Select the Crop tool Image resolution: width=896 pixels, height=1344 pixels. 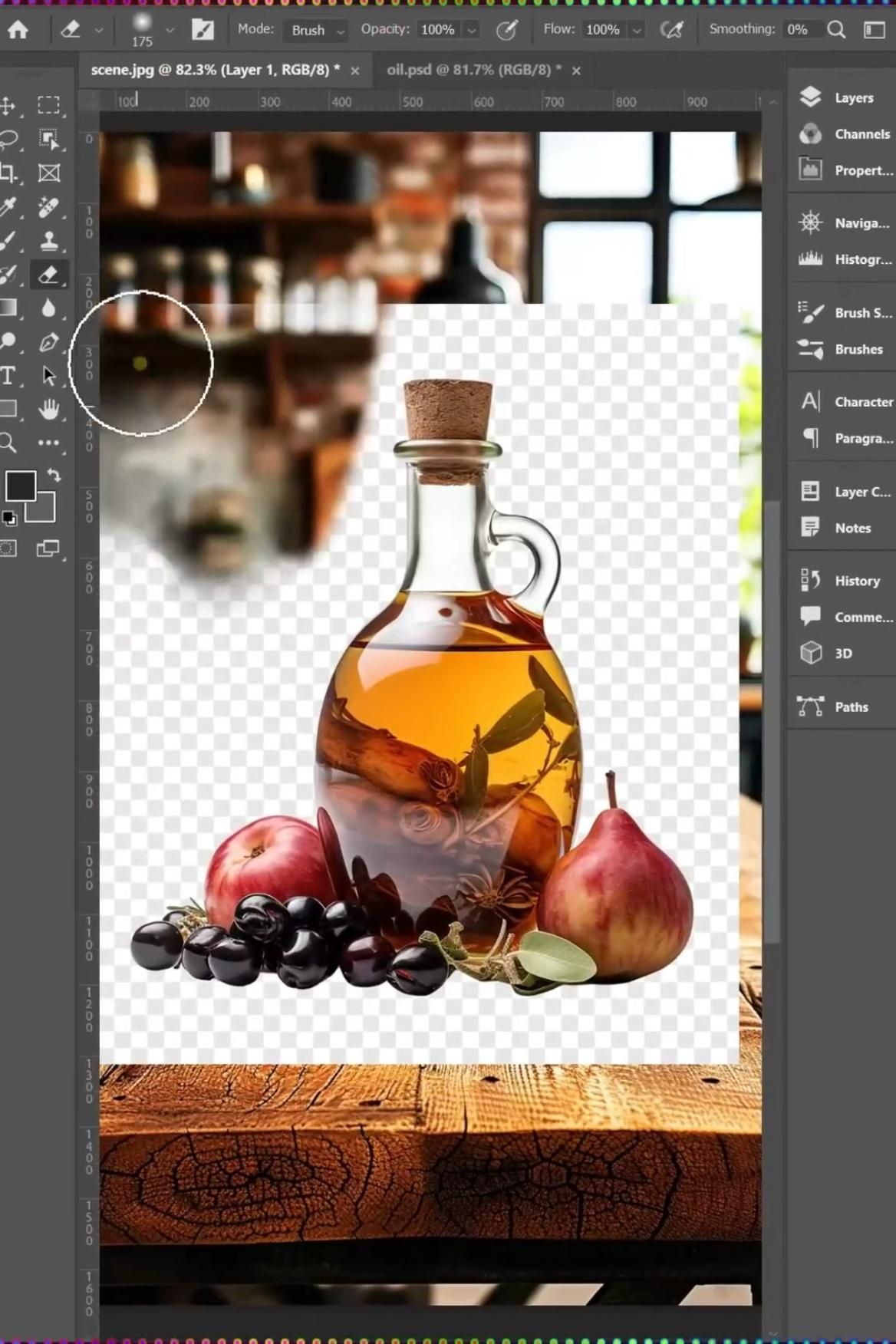click(8, 173)
